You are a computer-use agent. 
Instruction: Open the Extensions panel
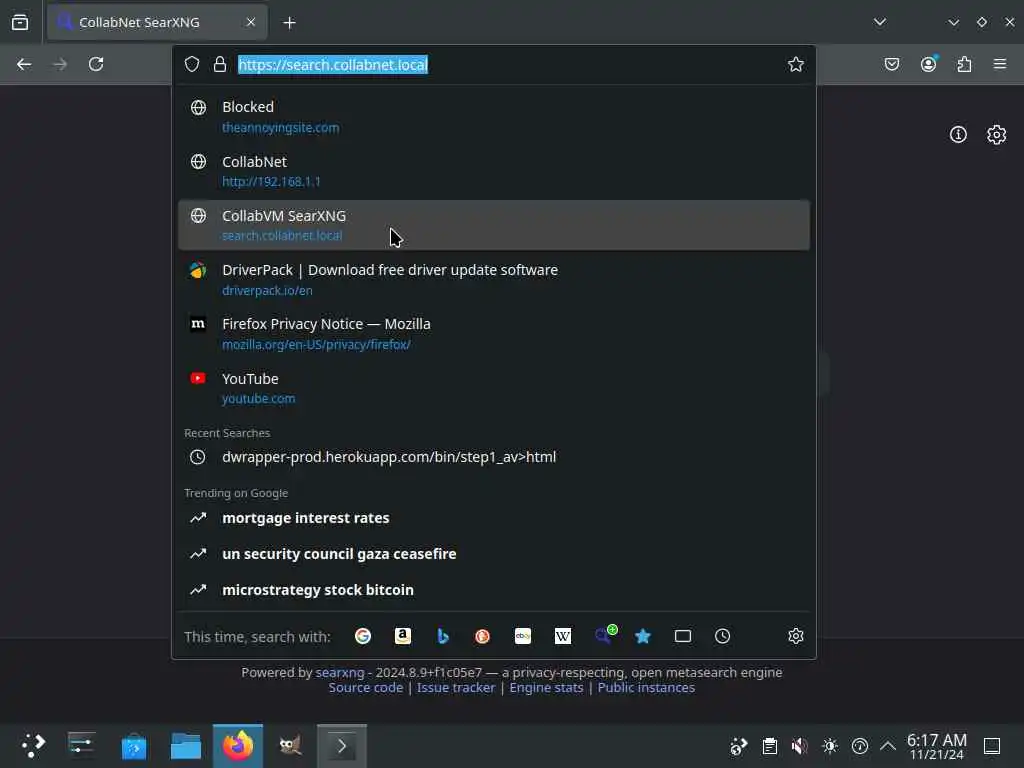964,64
